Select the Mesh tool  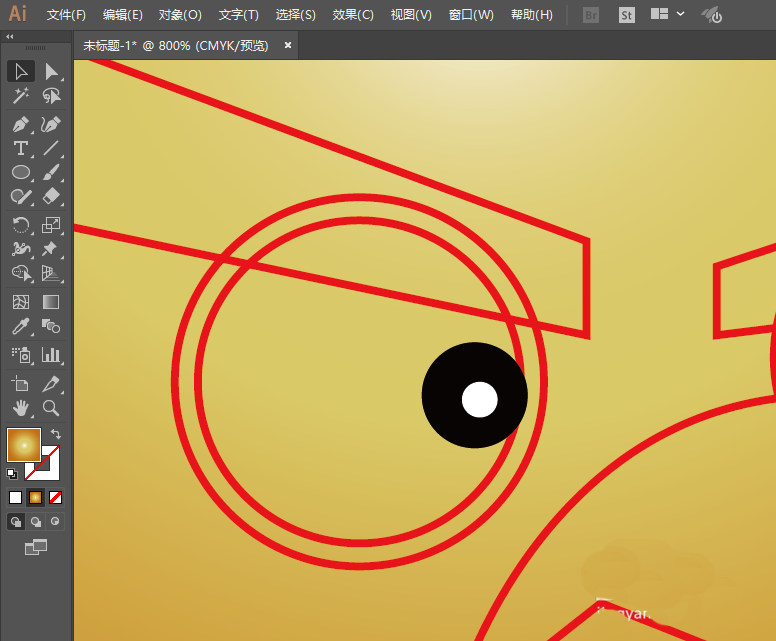(21, 302)
